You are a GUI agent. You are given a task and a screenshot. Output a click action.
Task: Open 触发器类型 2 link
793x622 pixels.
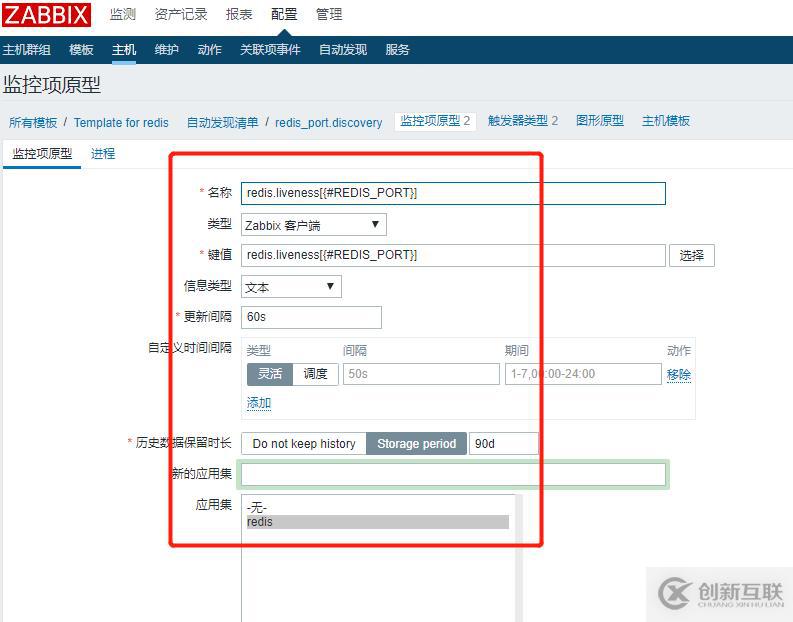pyautogui.click(x=523, y=121)
